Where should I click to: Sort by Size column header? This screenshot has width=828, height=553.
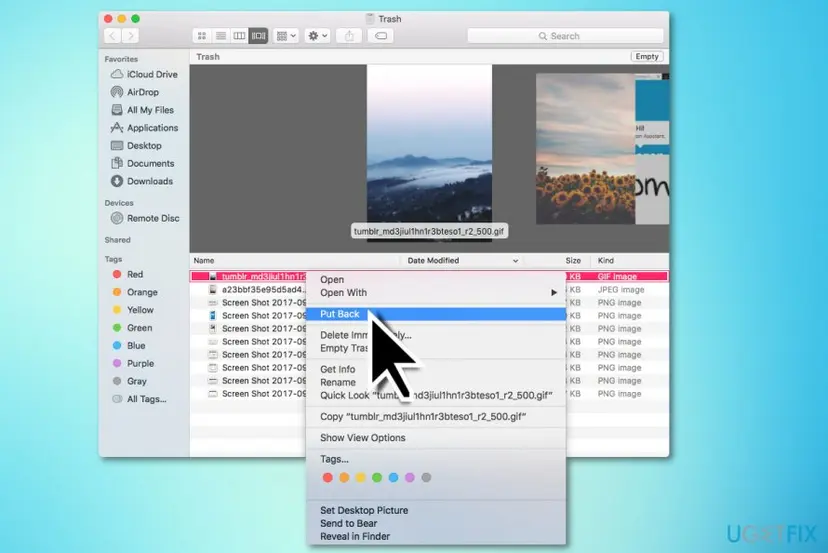pyautogui.click(x=558, y=260)
